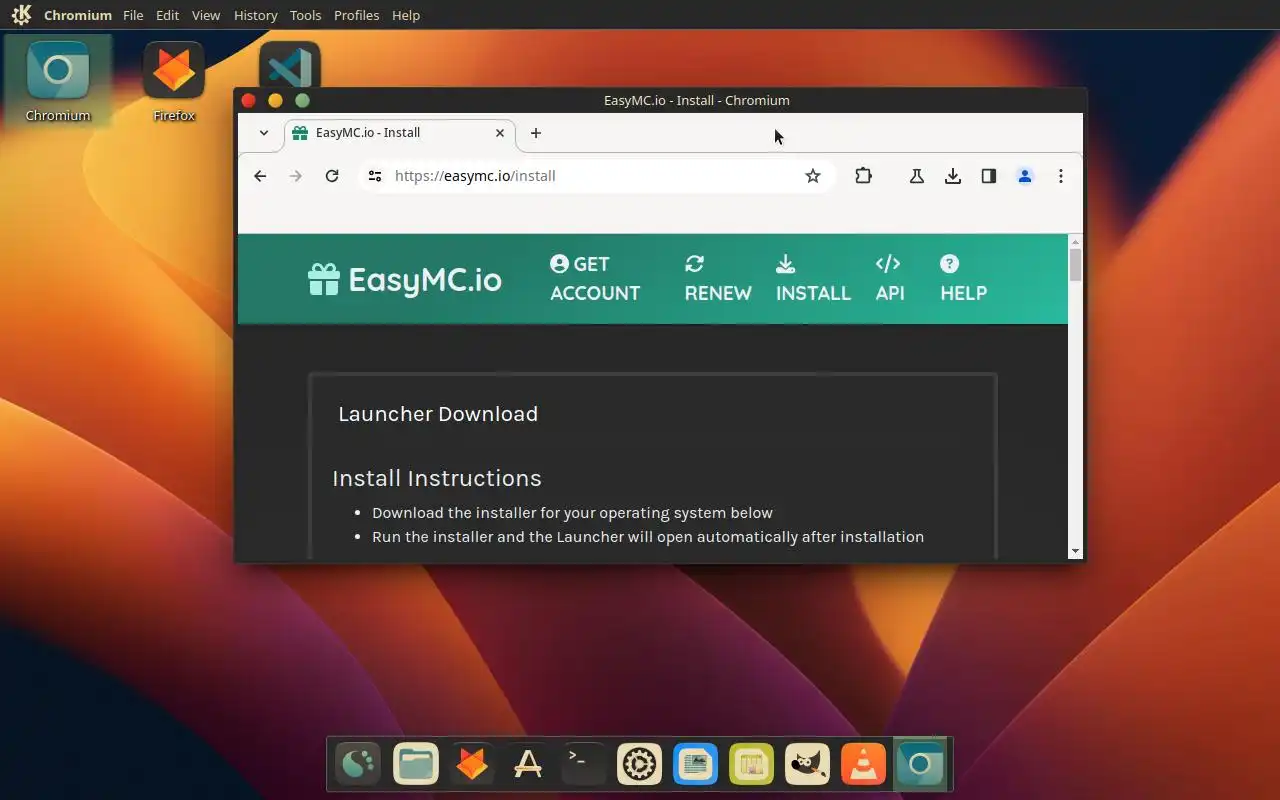Open the HELP navigation link
This screenshot has height=800, width=1280.
(x=963, y=278)
